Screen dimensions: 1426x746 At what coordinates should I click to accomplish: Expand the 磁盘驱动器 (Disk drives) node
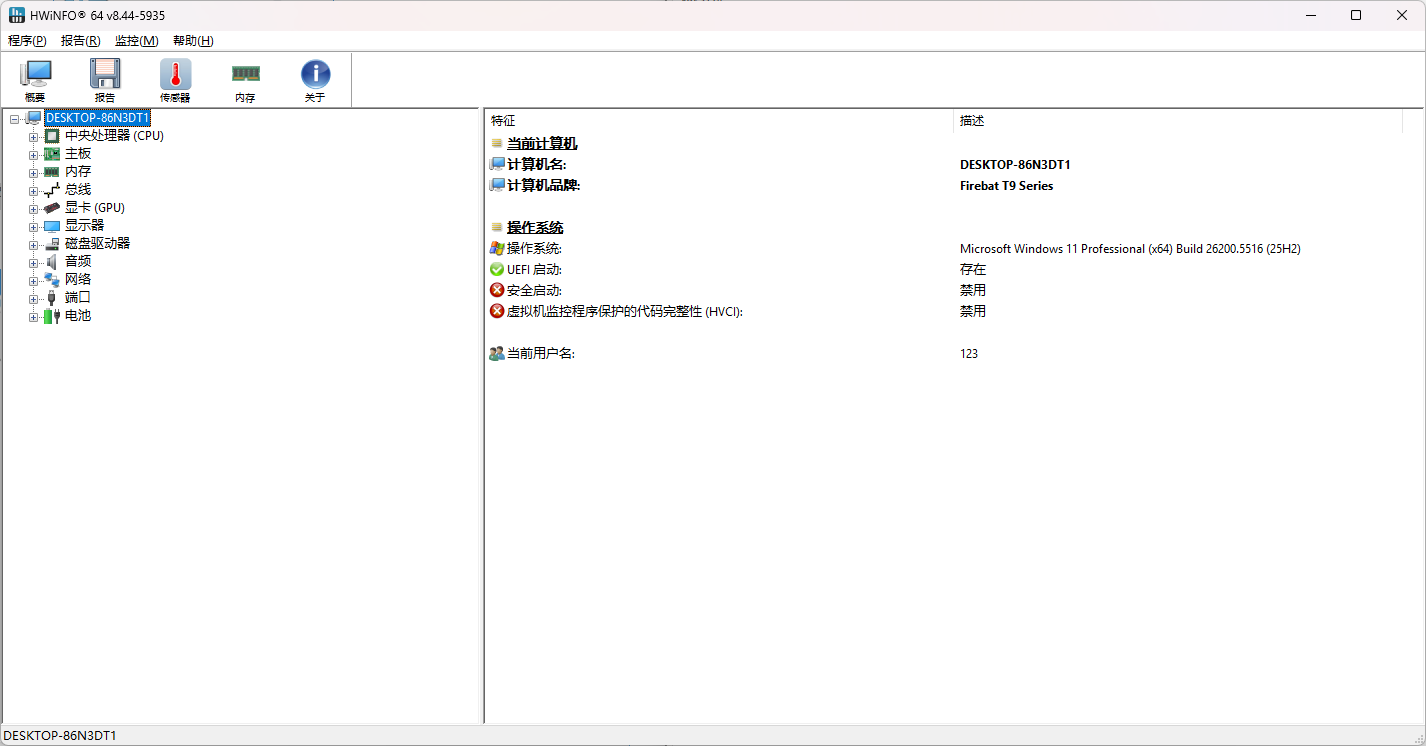[34, 244]
